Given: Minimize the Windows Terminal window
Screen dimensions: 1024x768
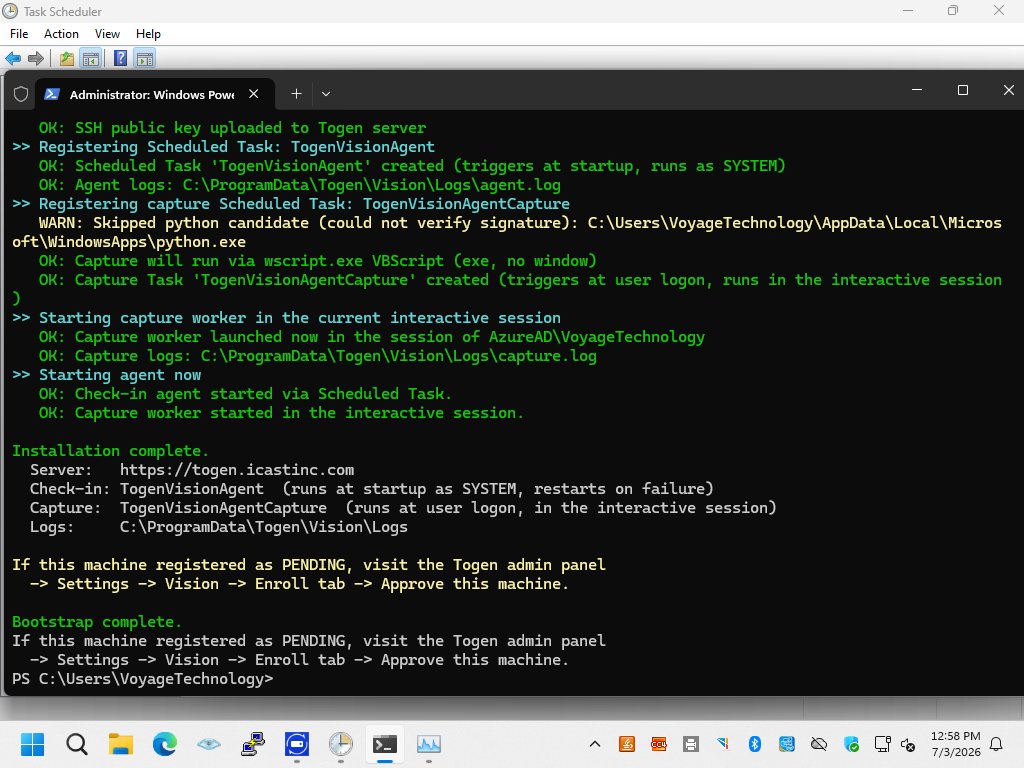Looking at the screenshot, I should (x=917, y=90).
